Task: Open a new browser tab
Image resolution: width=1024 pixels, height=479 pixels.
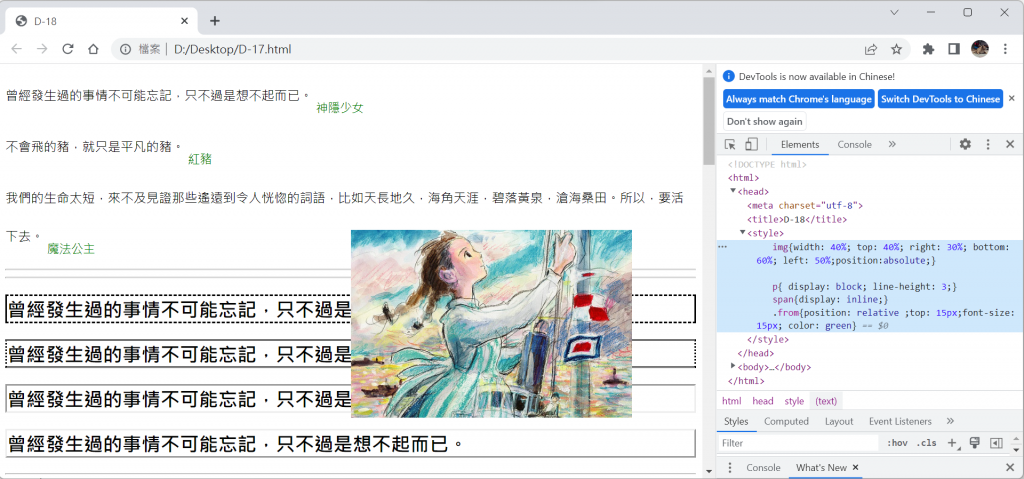Action: point(215,21)
